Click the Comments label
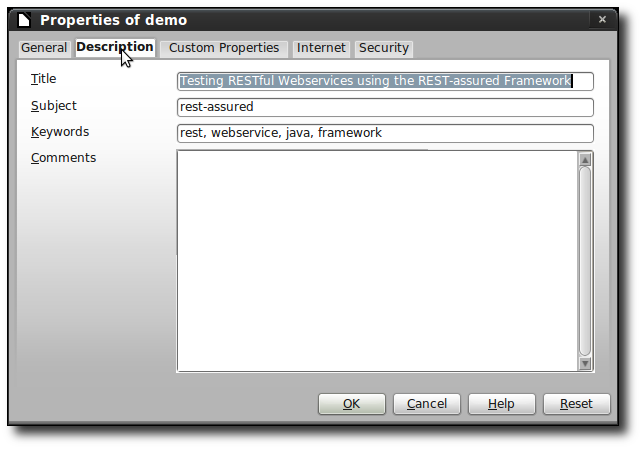Screen dimensions: 642x449 click(x=63, y=158)
